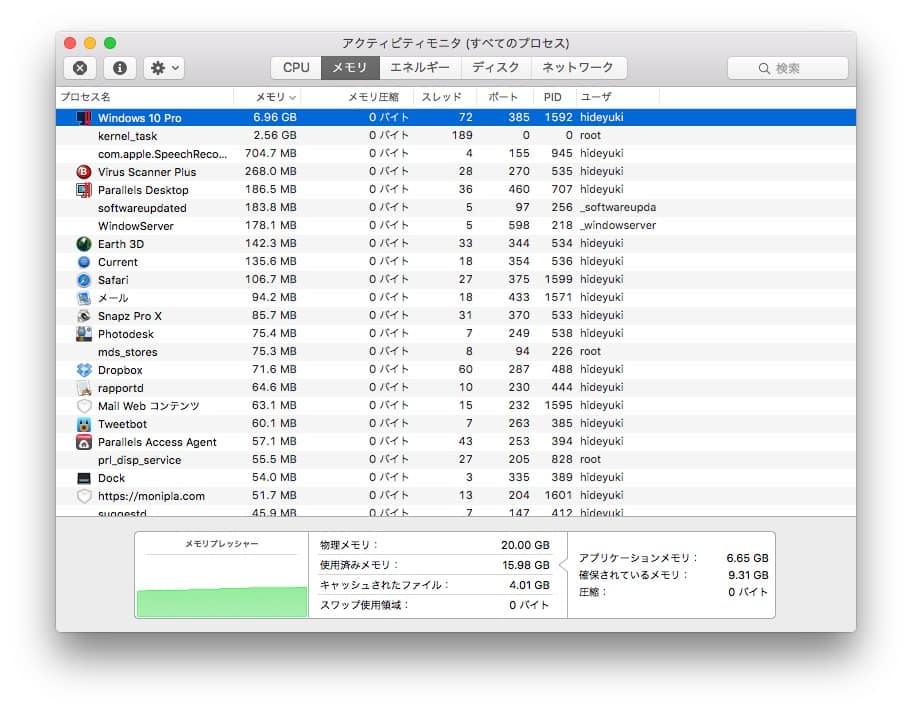Select the ネットワーク tab

click(578, 68)
